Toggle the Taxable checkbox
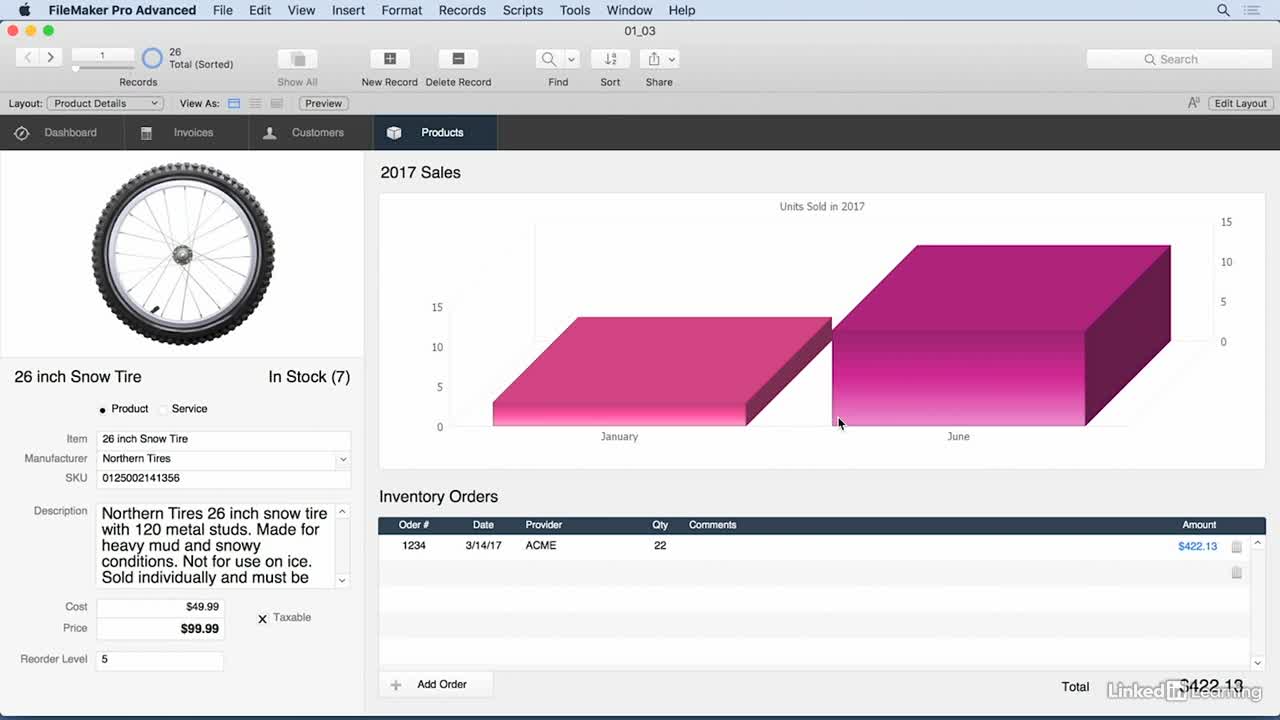 (x=262, y=619)
